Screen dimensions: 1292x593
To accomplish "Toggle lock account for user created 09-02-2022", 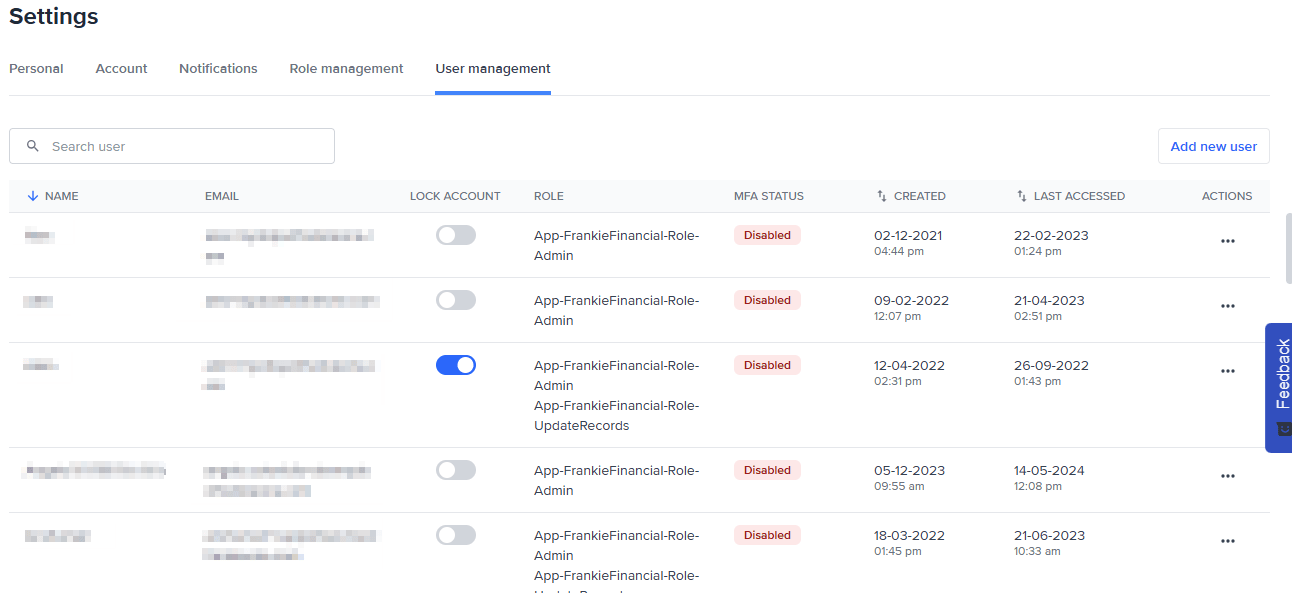I will [x=455, y=300].
